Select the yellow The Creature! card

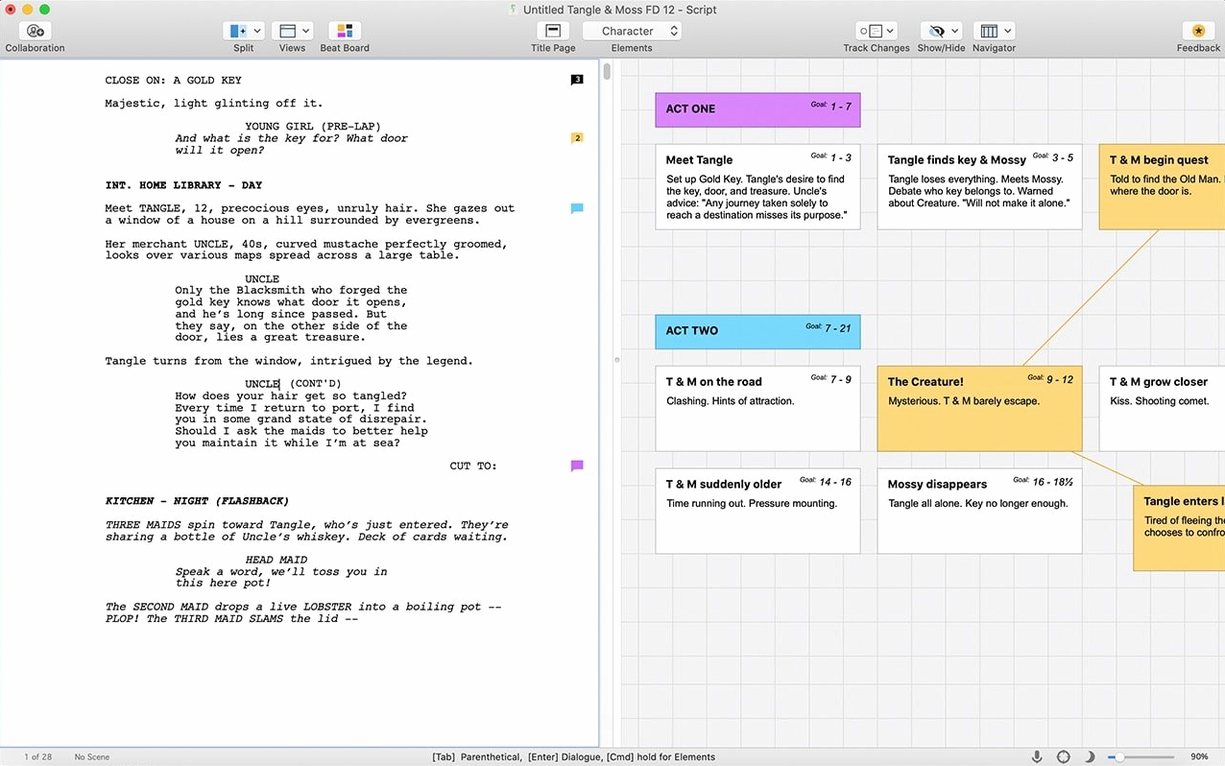979,409
